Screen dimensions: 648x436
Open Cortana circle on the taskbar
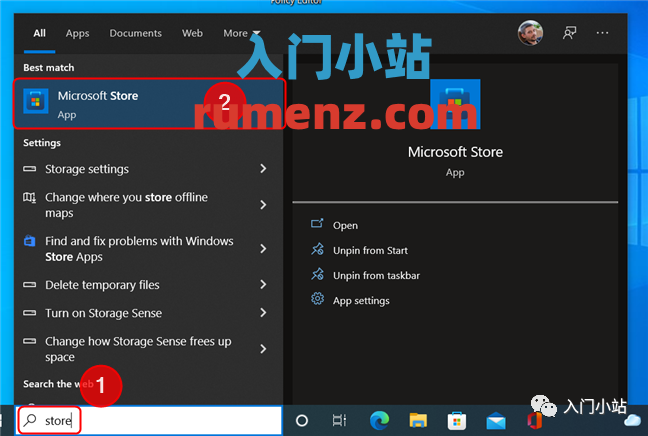[302, 421]
